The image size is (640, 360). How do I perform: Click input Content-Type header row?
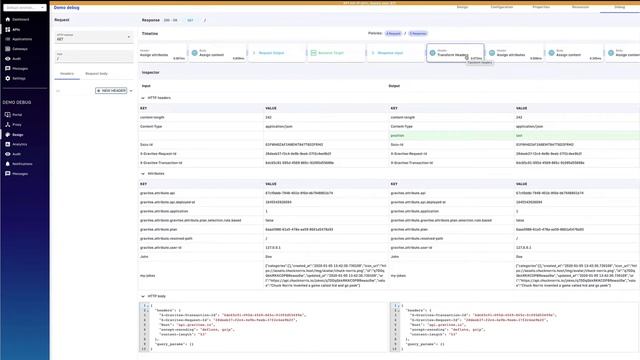(x=263, y=127)
